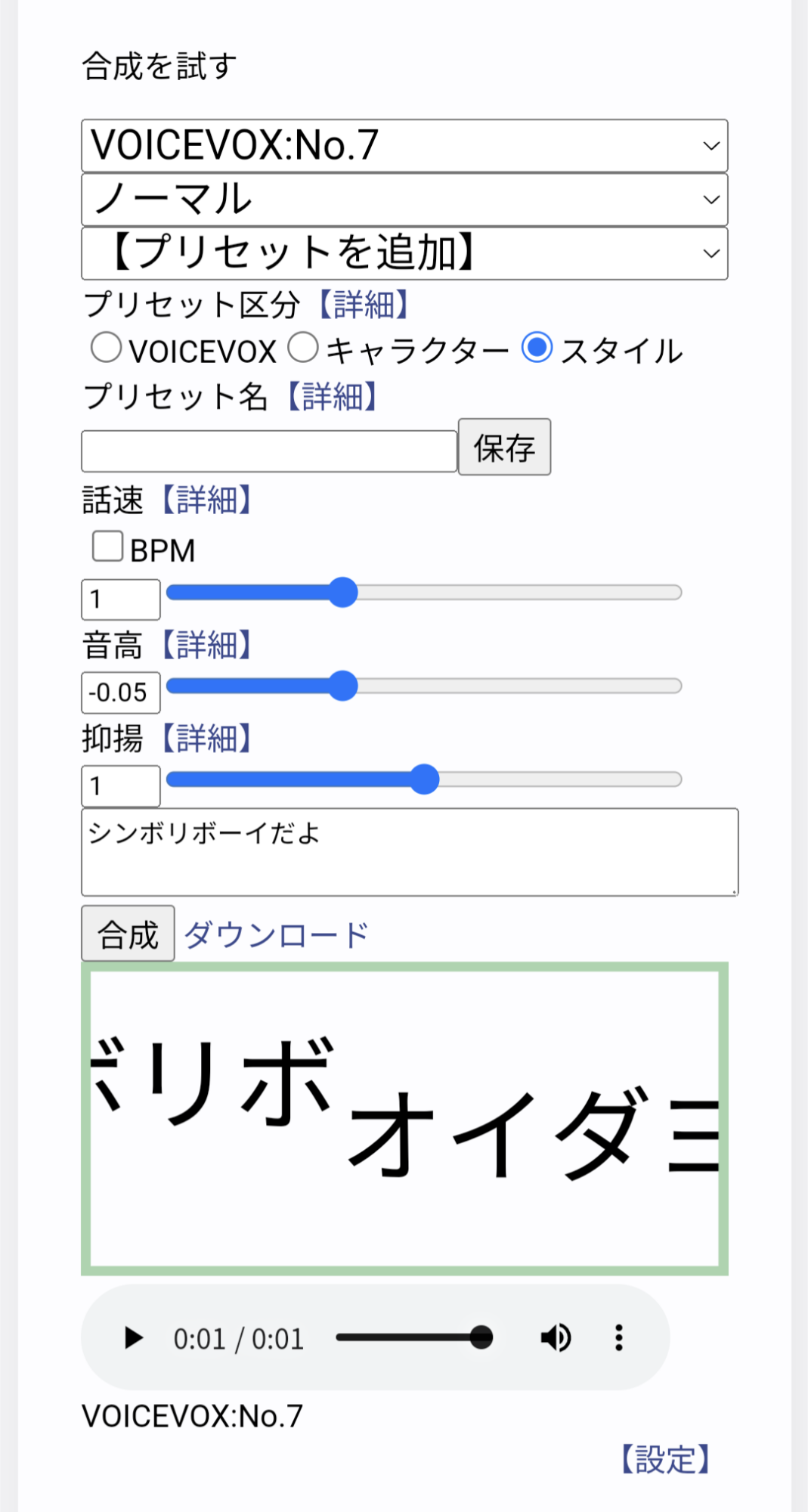This screenshot has width=808, height=1512.
Task: Select the VOICEVOX preset category radio
Action: point(106,349)
